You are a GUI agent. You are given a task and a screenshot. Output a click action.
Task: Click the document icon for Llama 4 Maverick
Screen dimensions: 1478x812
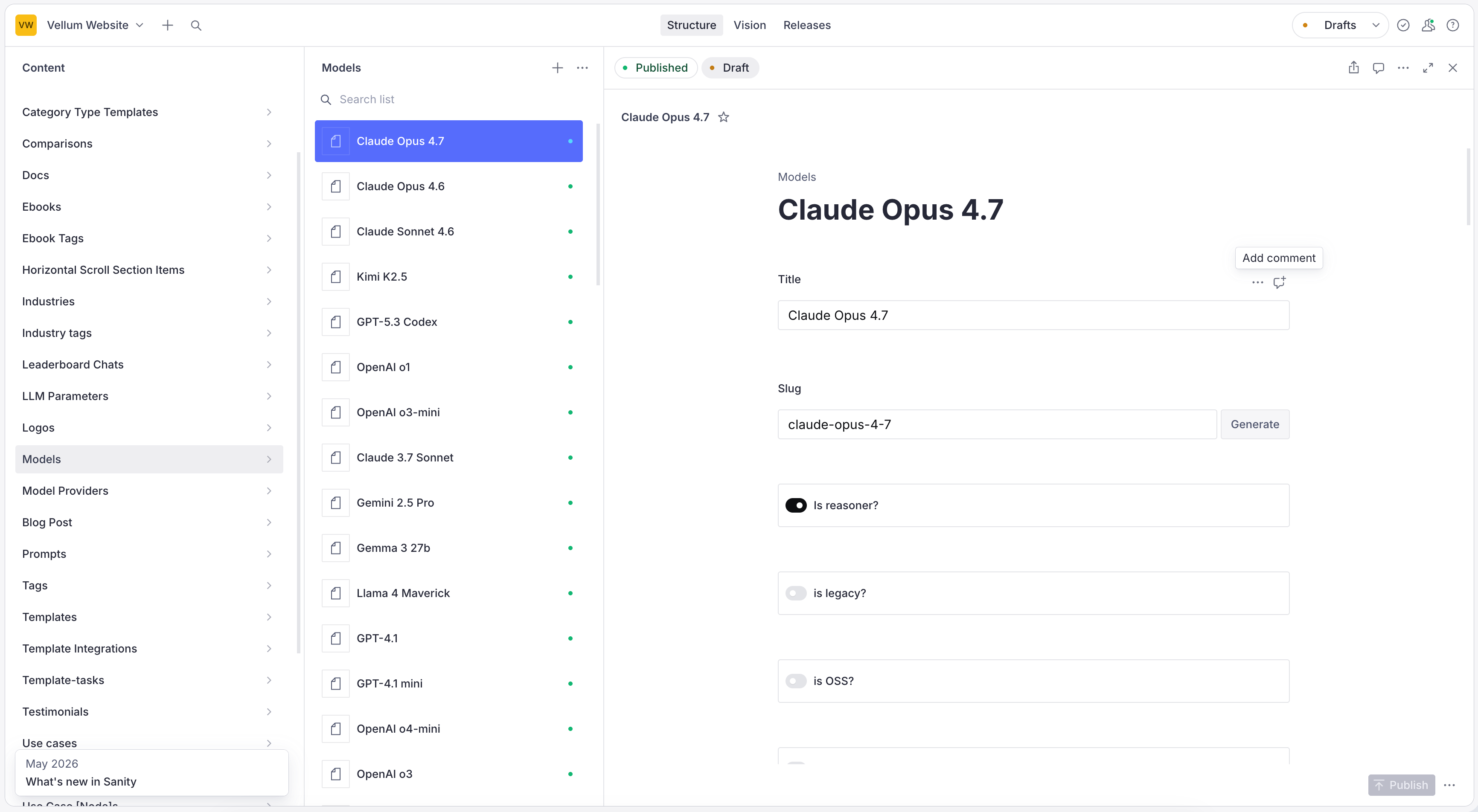[x=336, y=594]
